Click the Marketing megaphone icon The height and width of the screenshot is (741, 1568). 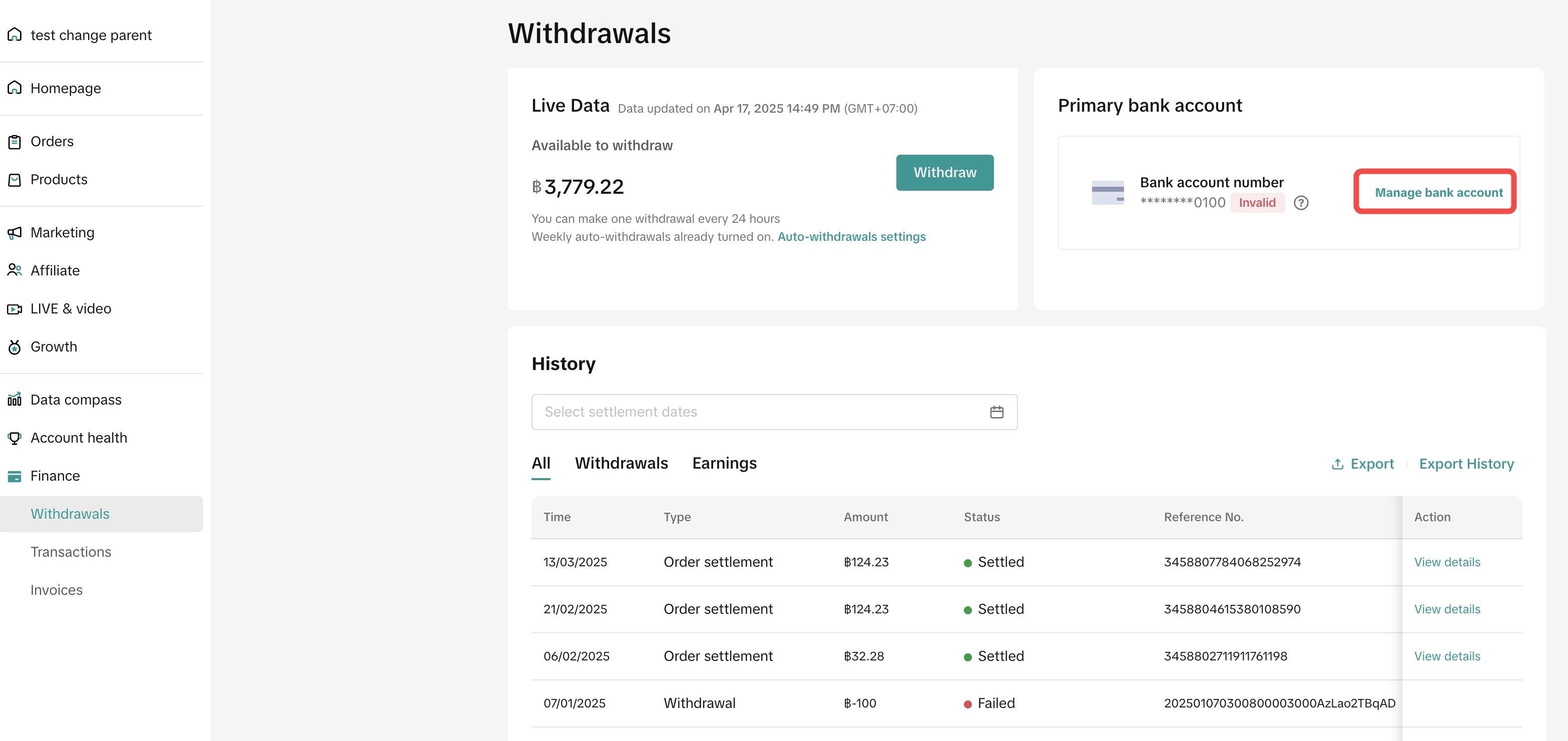click(x=15, y=233)
